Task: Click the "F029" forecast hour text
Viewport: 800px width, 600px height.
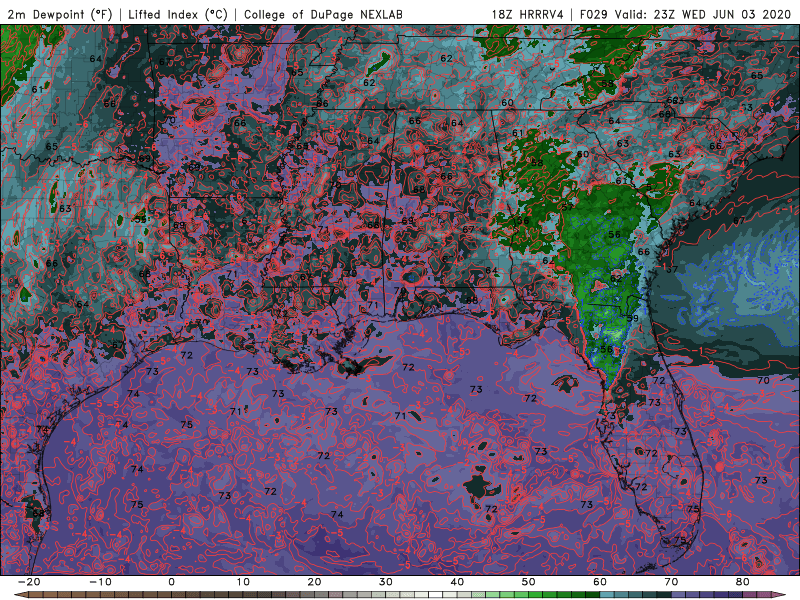Action: click(594, 15)
